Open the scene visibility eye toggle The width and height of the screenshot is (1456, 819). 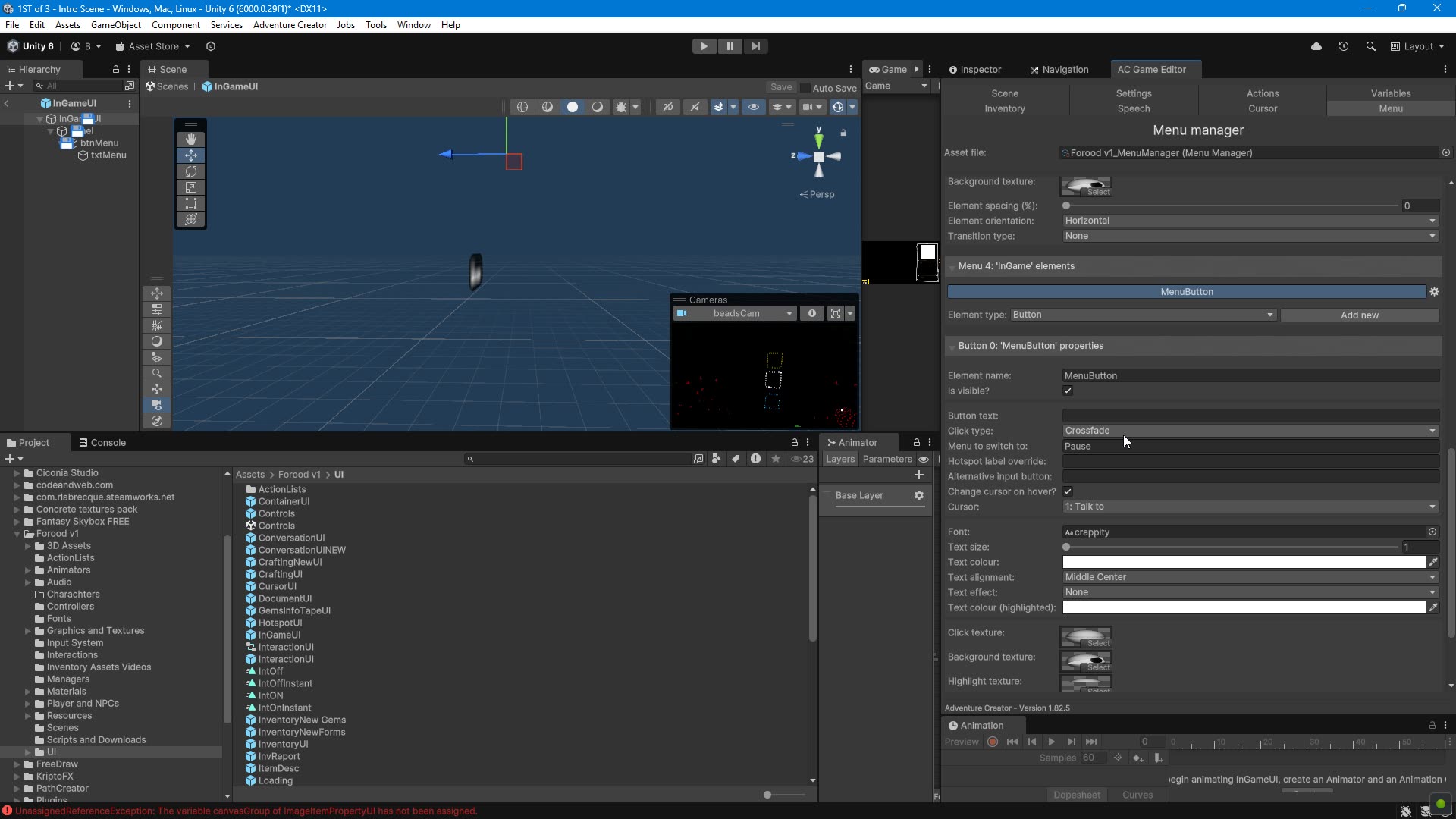754,107
